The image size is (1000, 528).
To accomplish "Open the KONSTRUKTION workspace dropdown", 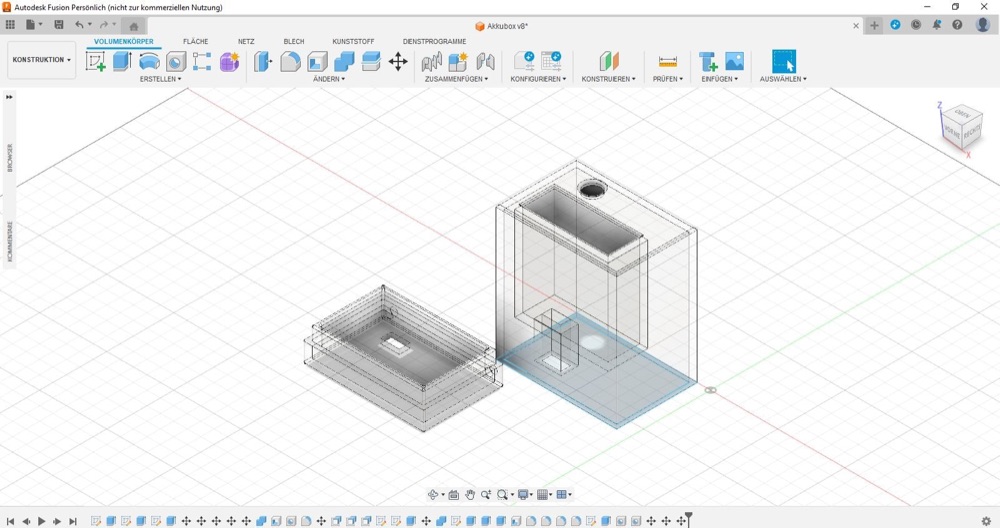I will point(41,60).
